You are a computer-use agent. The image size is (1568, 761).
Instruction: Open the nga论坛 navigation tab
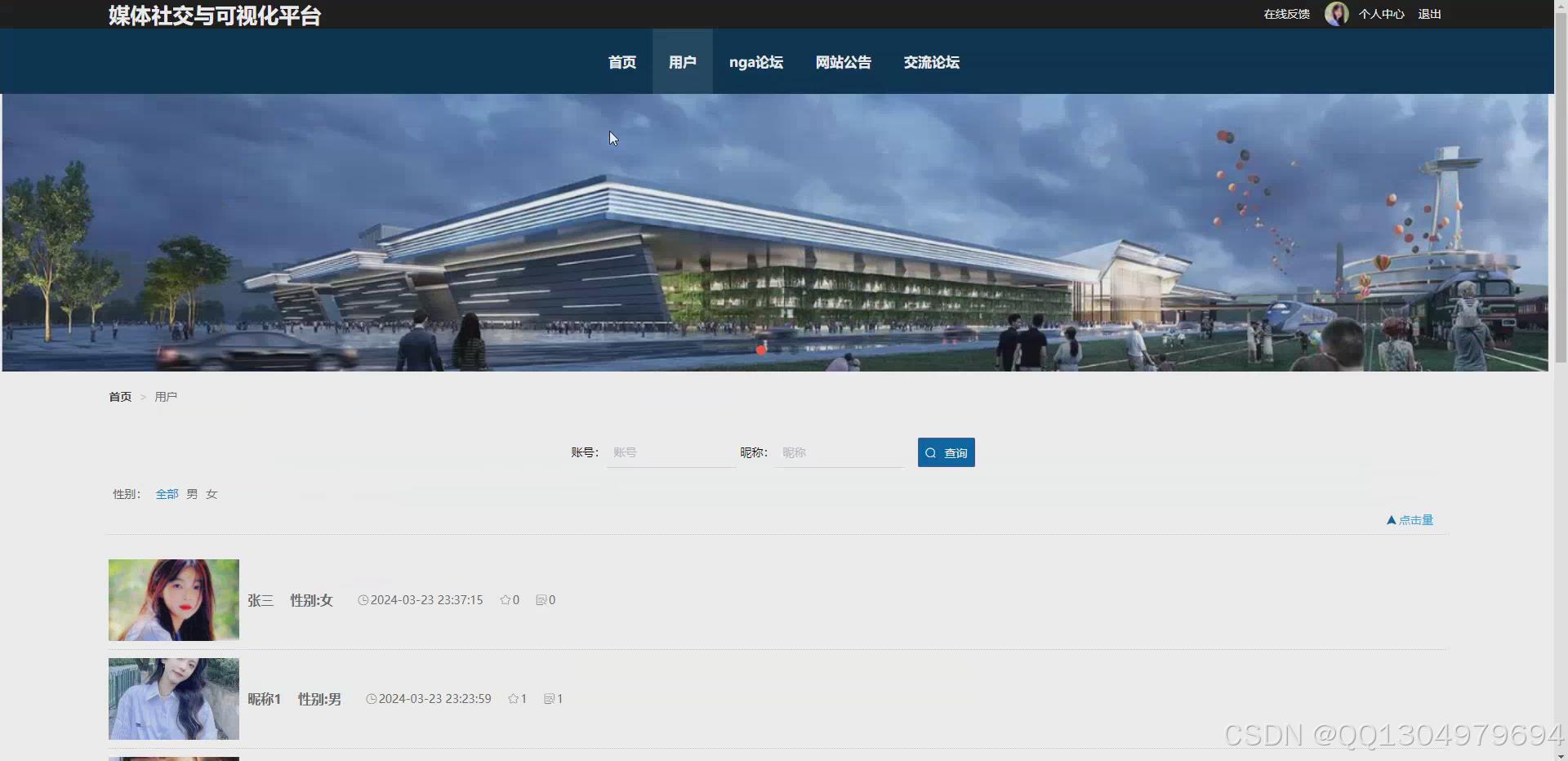755,62
